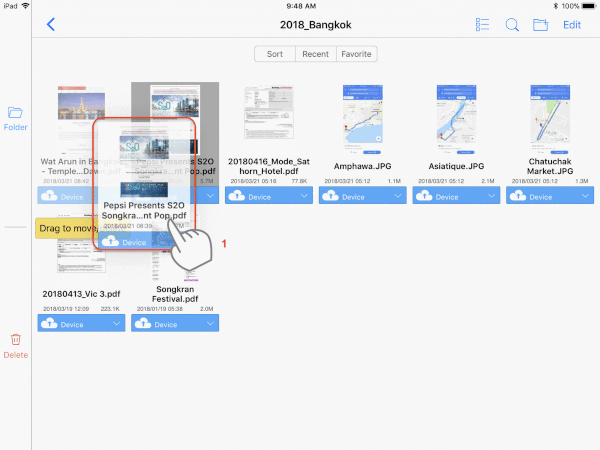
Task: Click cloud Device icon under 20180413_Vic 3.pdf
Action: click(x=50, y=324)
